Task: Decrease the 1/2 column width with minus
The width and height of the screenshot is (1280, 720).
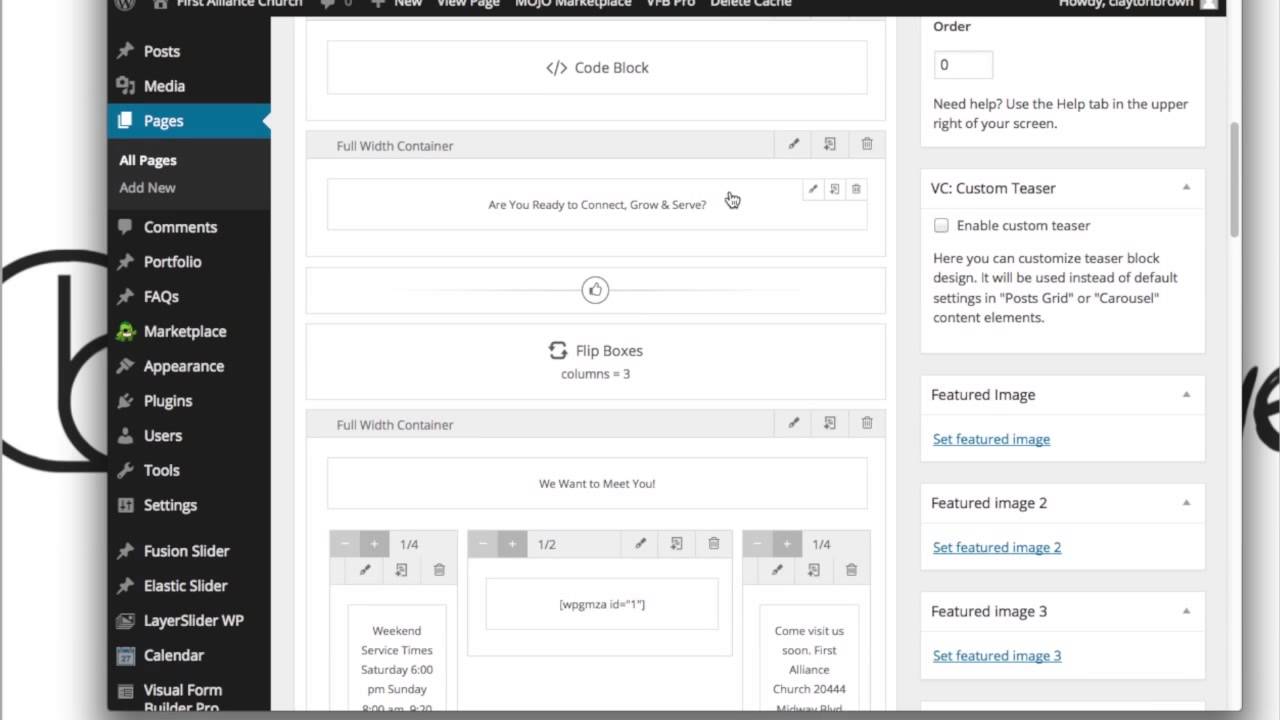Action: 484,544
